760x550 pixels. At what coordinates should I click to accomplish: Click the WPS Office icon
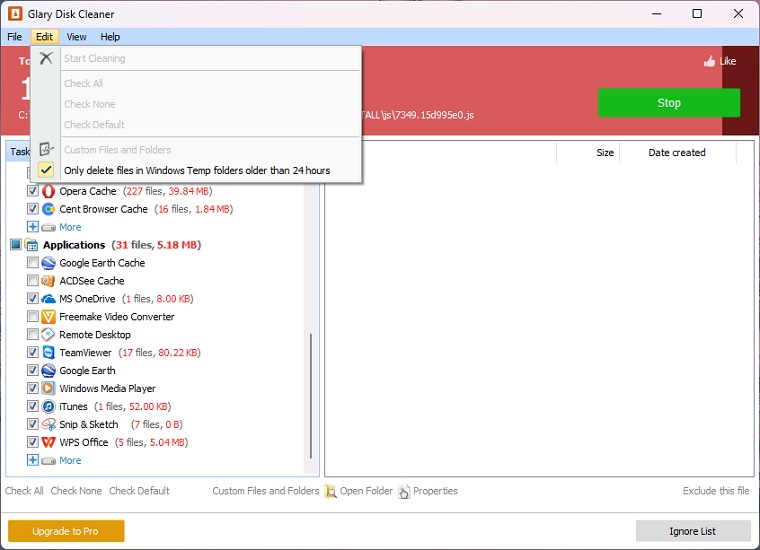pos(48,442)
